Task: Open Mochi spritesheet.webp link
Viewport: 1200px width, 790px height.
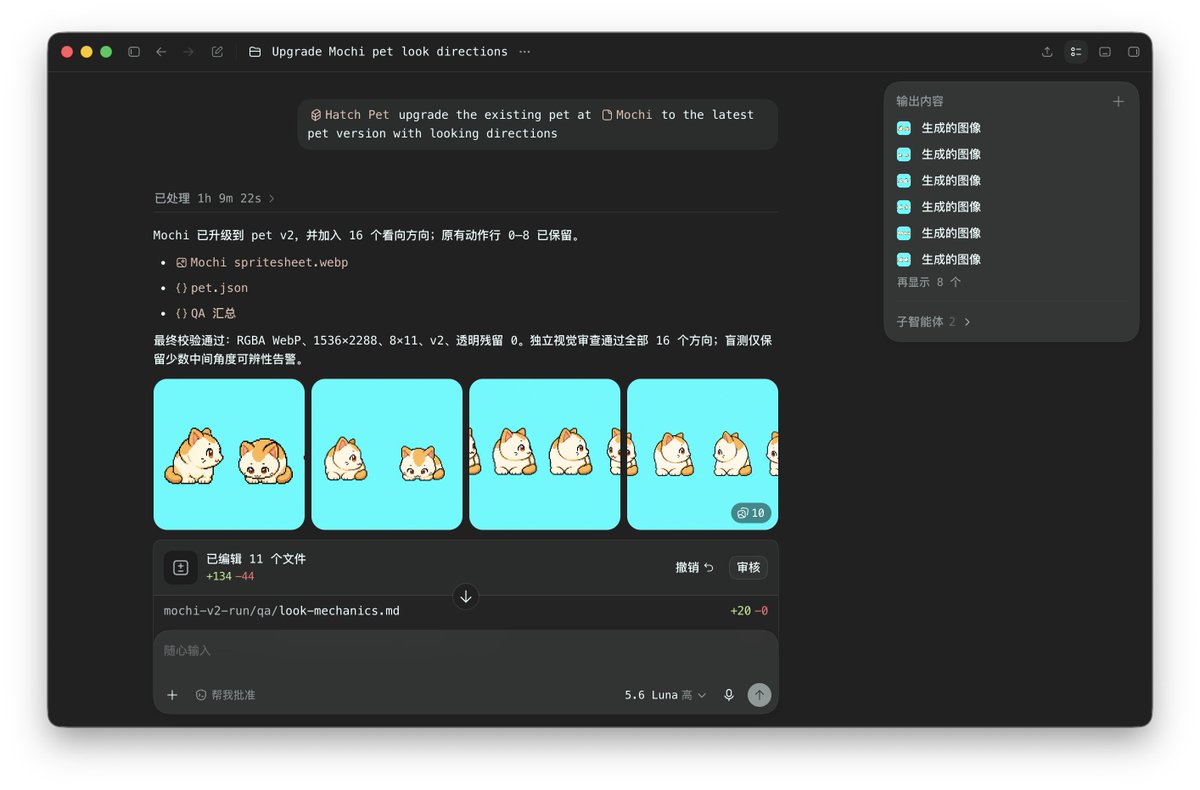Action: [262, 262]
